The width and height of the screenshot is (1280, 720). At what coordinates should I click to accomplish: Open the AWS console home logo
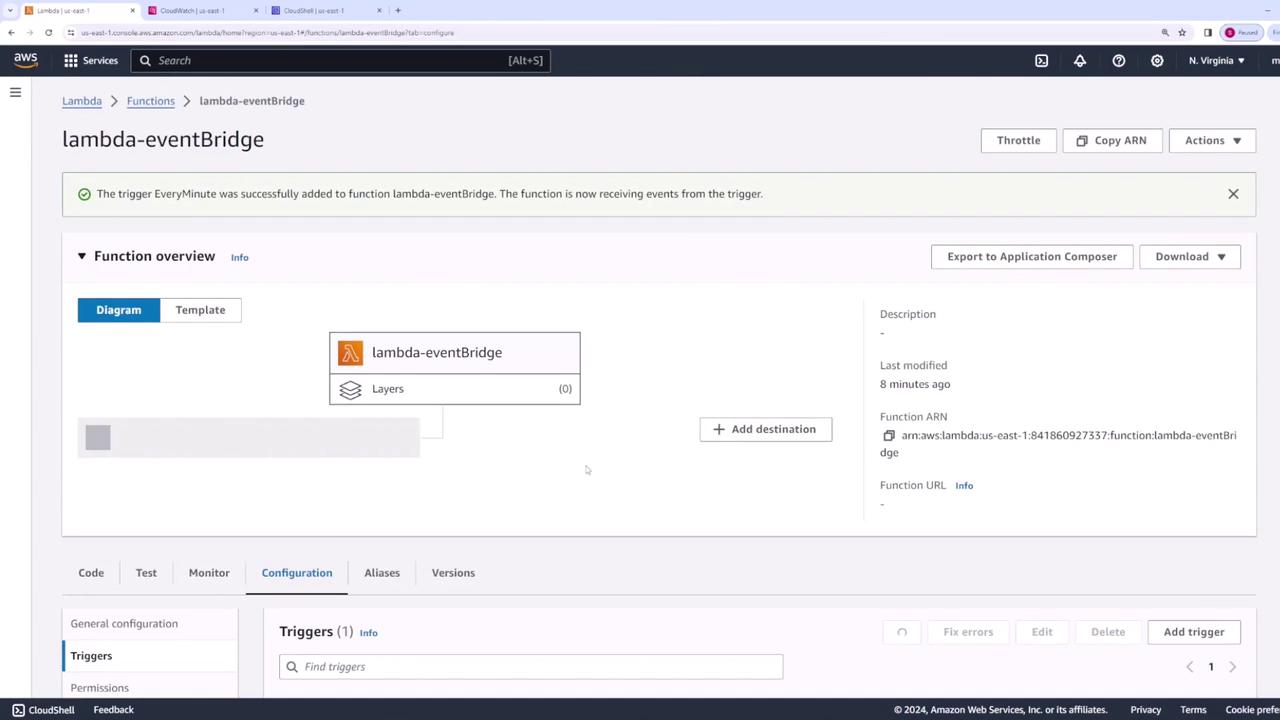coord(26,60)
